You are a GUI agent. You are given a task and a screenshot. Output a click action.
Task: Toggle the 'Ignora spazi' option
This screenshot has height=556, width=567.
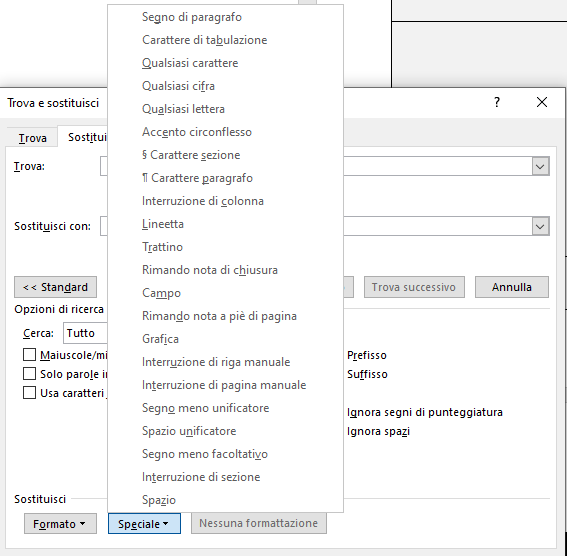tap(378, 431)
